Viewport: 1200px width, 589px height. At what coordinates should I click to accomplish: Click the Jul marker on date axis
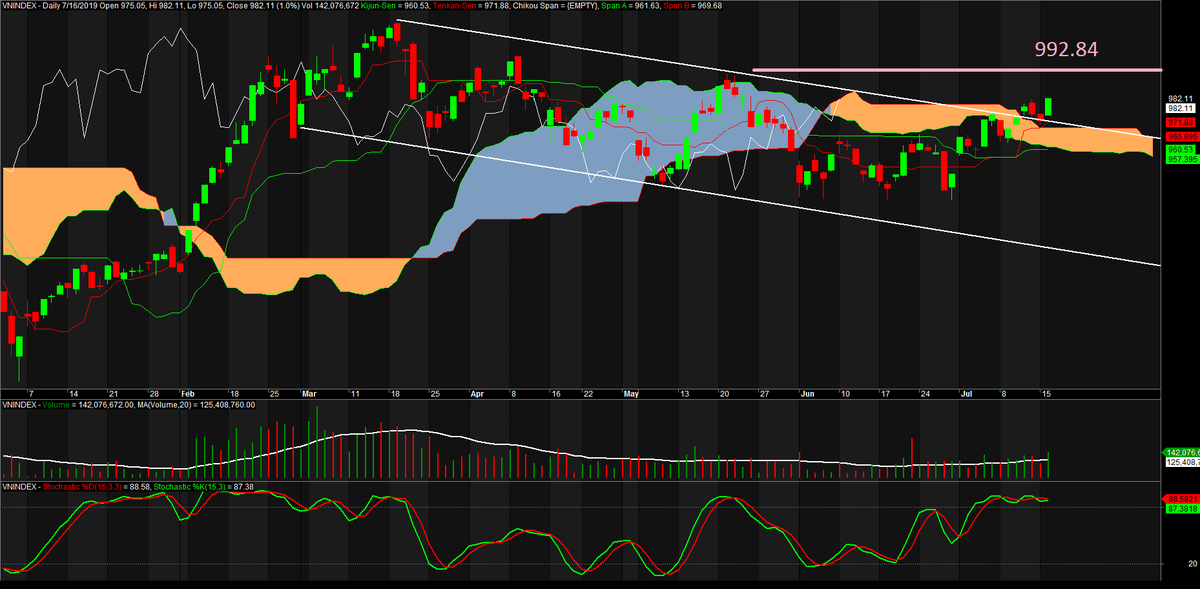click(x=964, y=394)
